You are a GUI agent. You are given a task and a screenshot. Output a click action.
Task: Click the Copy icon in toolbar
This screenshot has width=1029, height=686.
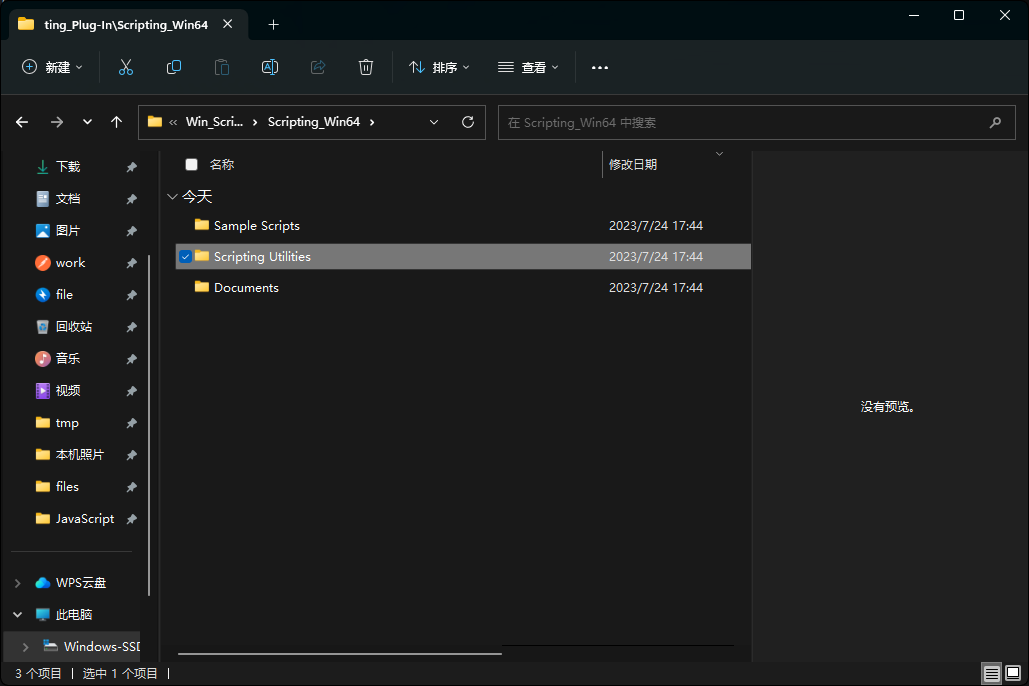pyautogui.click(x=174, y=67)
